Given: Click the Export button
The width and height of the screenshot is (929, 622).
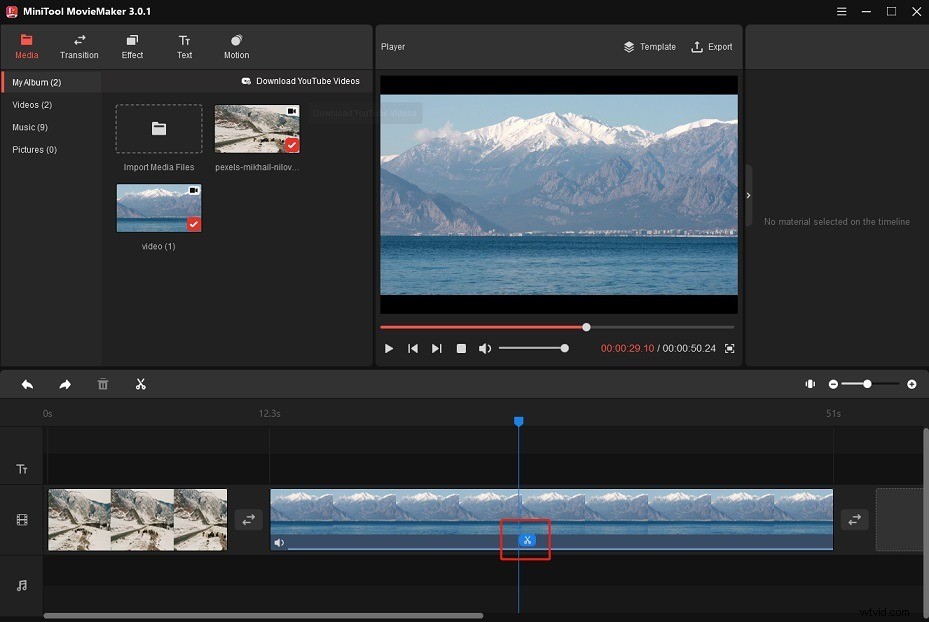Looking at the screenshot, I should pyautogui.click(x=711, y=46).
